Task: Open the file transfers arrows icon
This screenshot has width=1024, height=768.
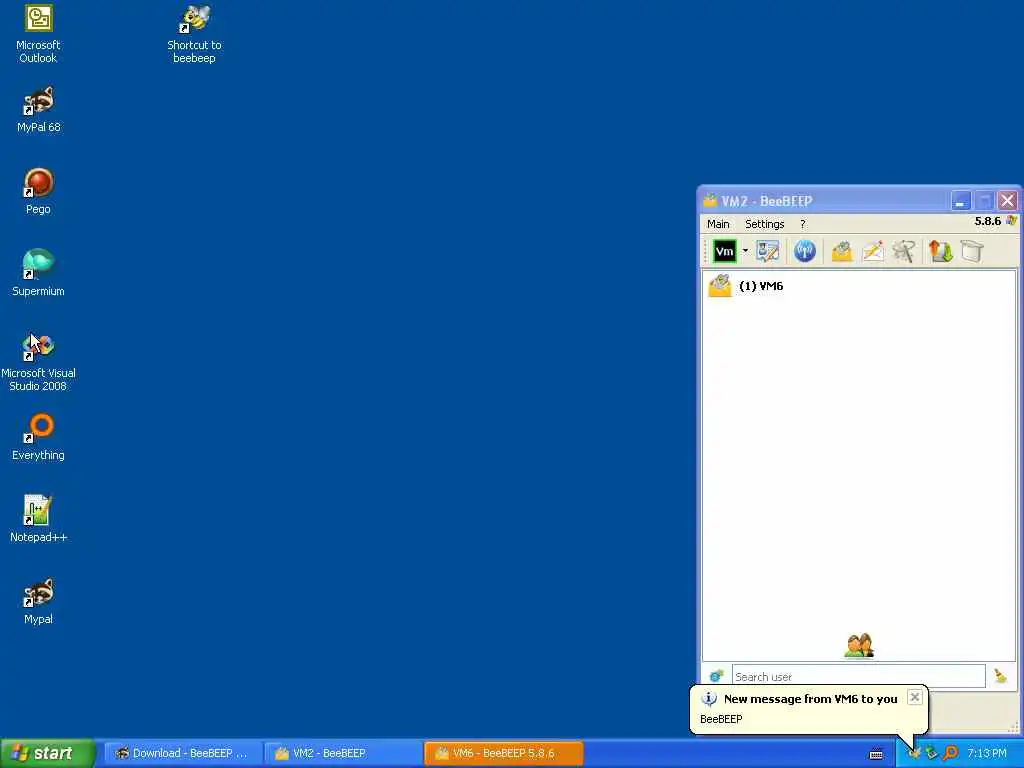Action: point(940,251)
